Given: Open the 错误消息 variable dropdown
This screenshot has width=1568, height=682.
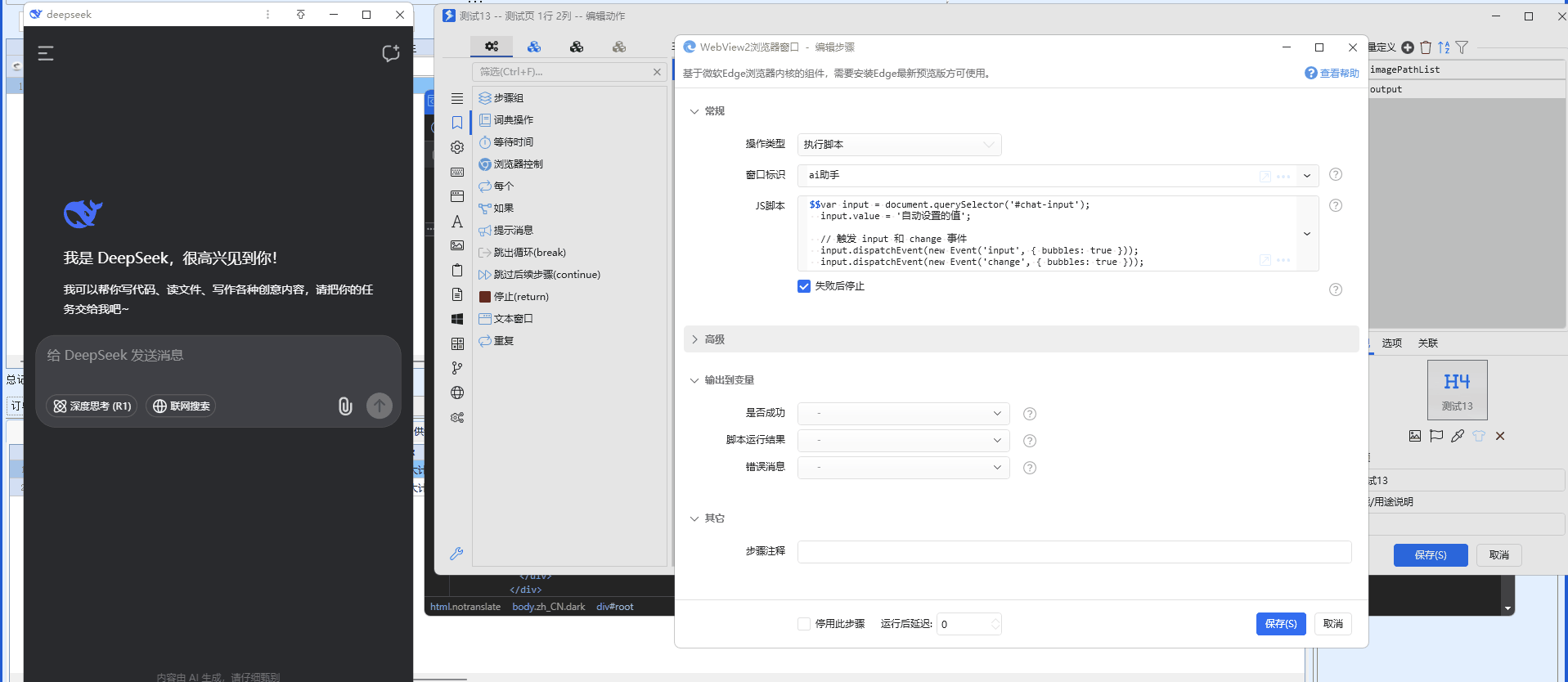Looking at the screenshot, I should tap(903, 468).
